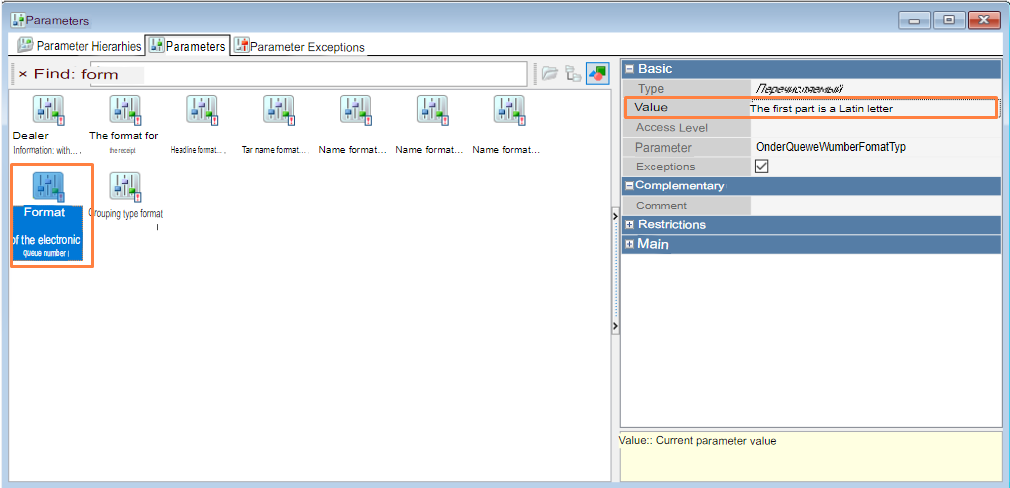
Task: Collapse the Basic section
Action: click(x=630, y=69)
